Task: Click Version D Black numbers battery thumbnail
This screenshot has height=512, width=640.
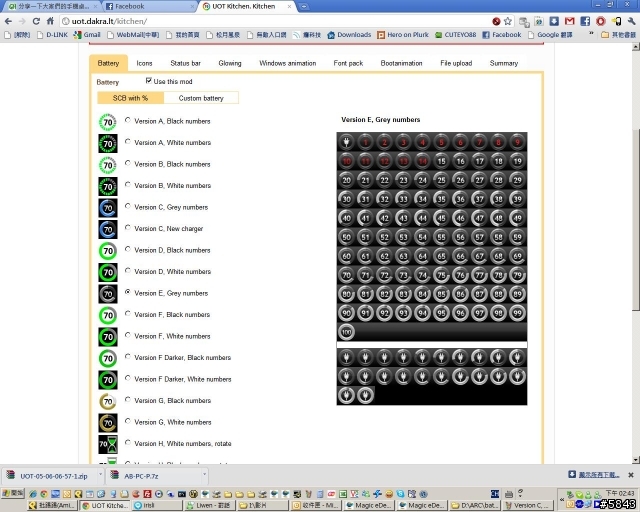Action: tap(107, 251)
